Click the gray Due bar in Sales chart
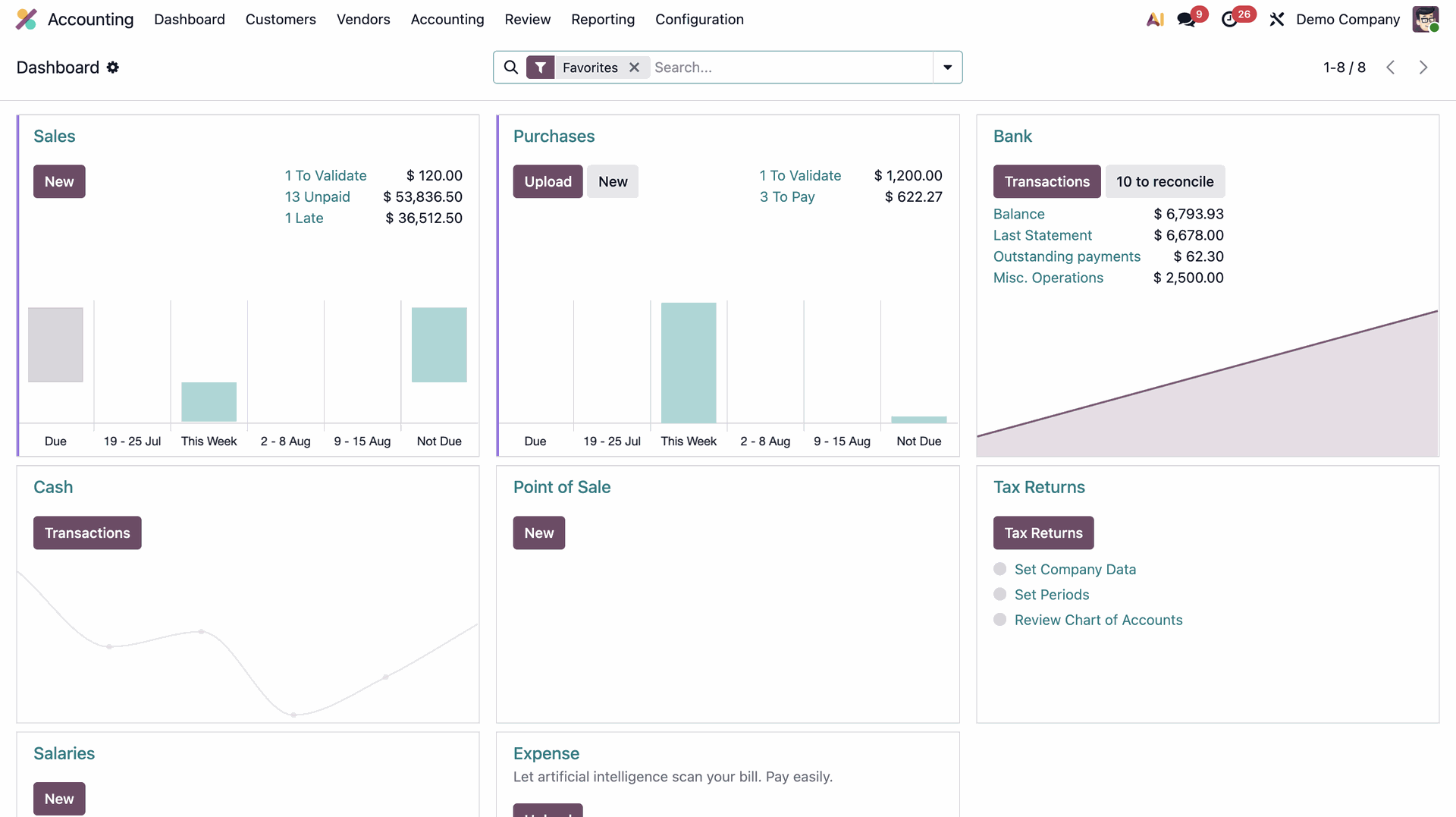 click(55, 344)
